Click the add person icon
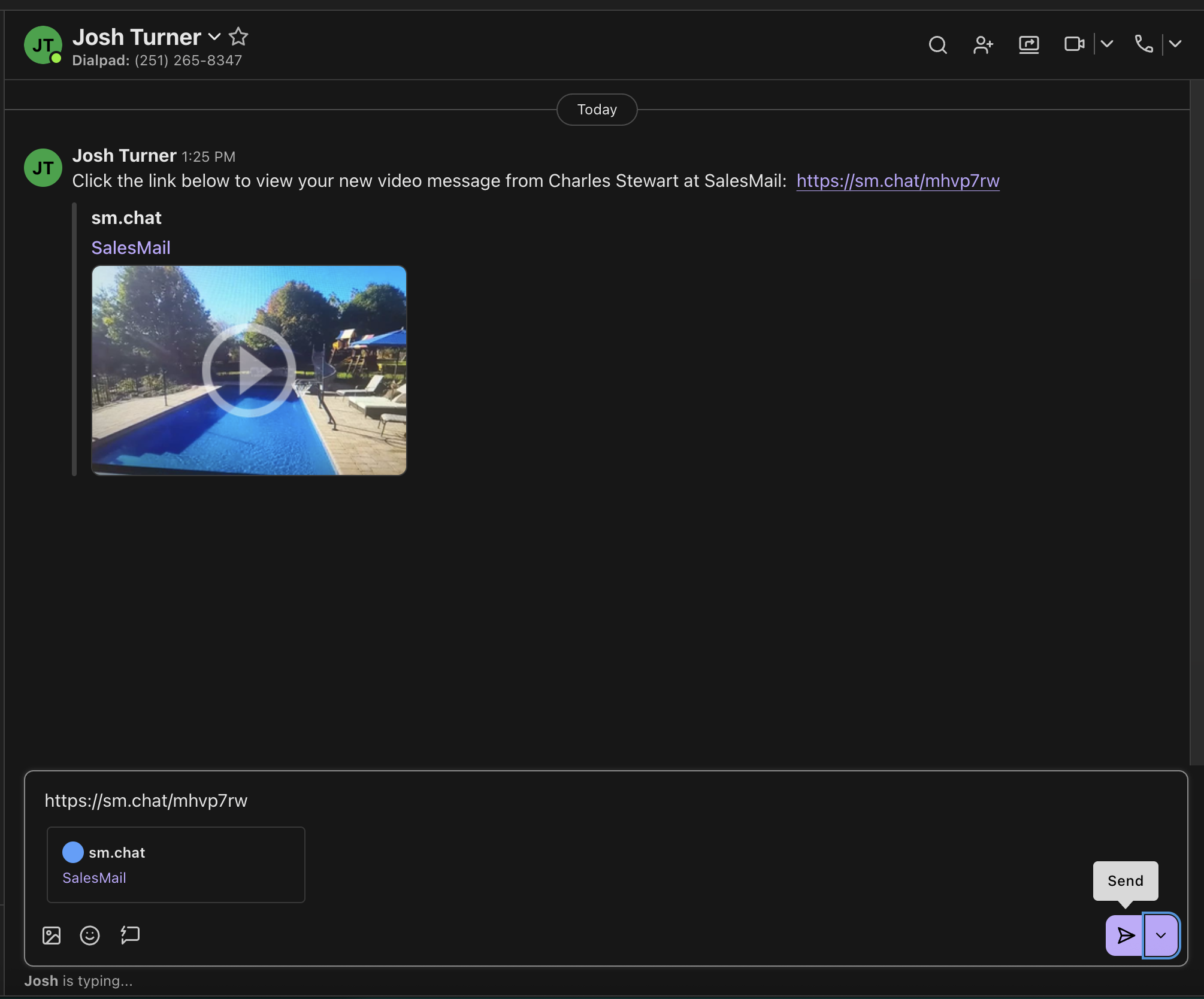The image size is (1204, 999). pyautogui.click(x=983, y=45)
